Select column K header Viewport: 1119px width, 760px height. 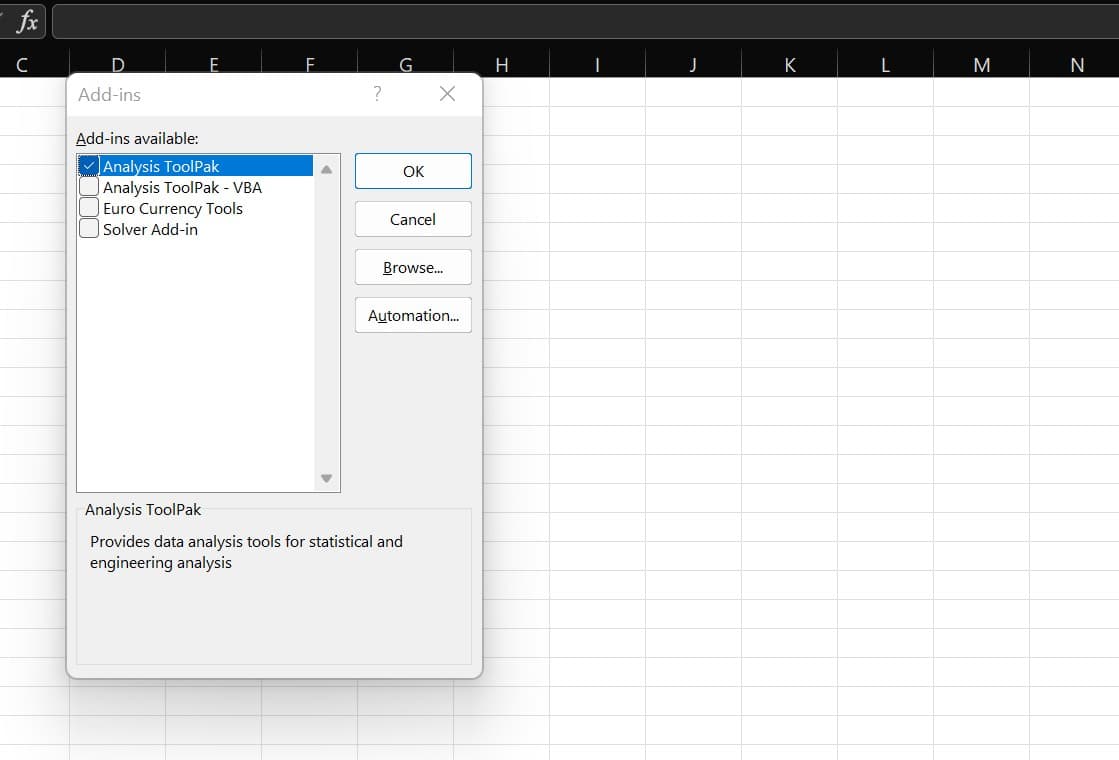coord(789,65)
